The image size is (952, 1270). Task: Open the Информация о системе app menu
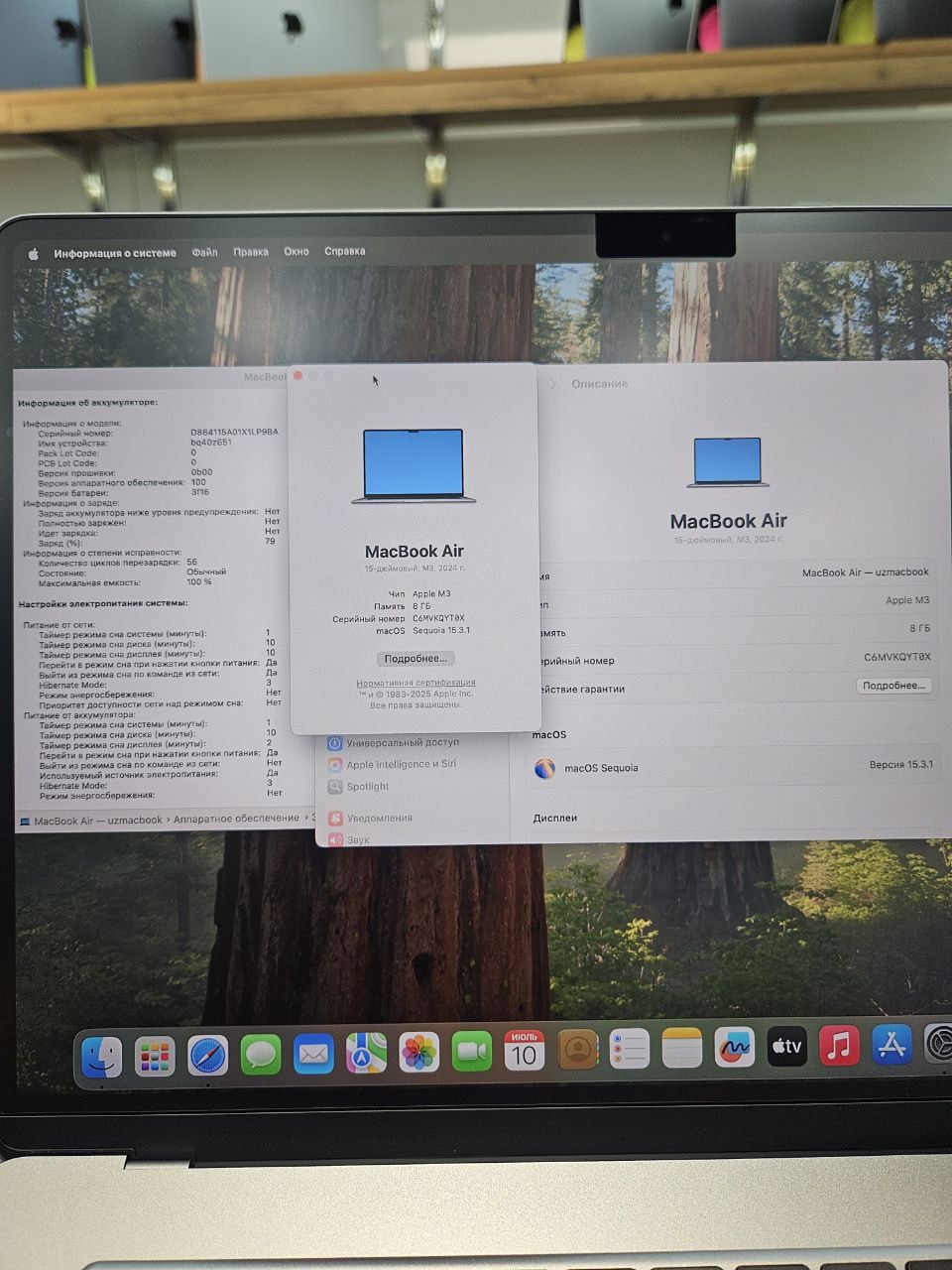115,253
